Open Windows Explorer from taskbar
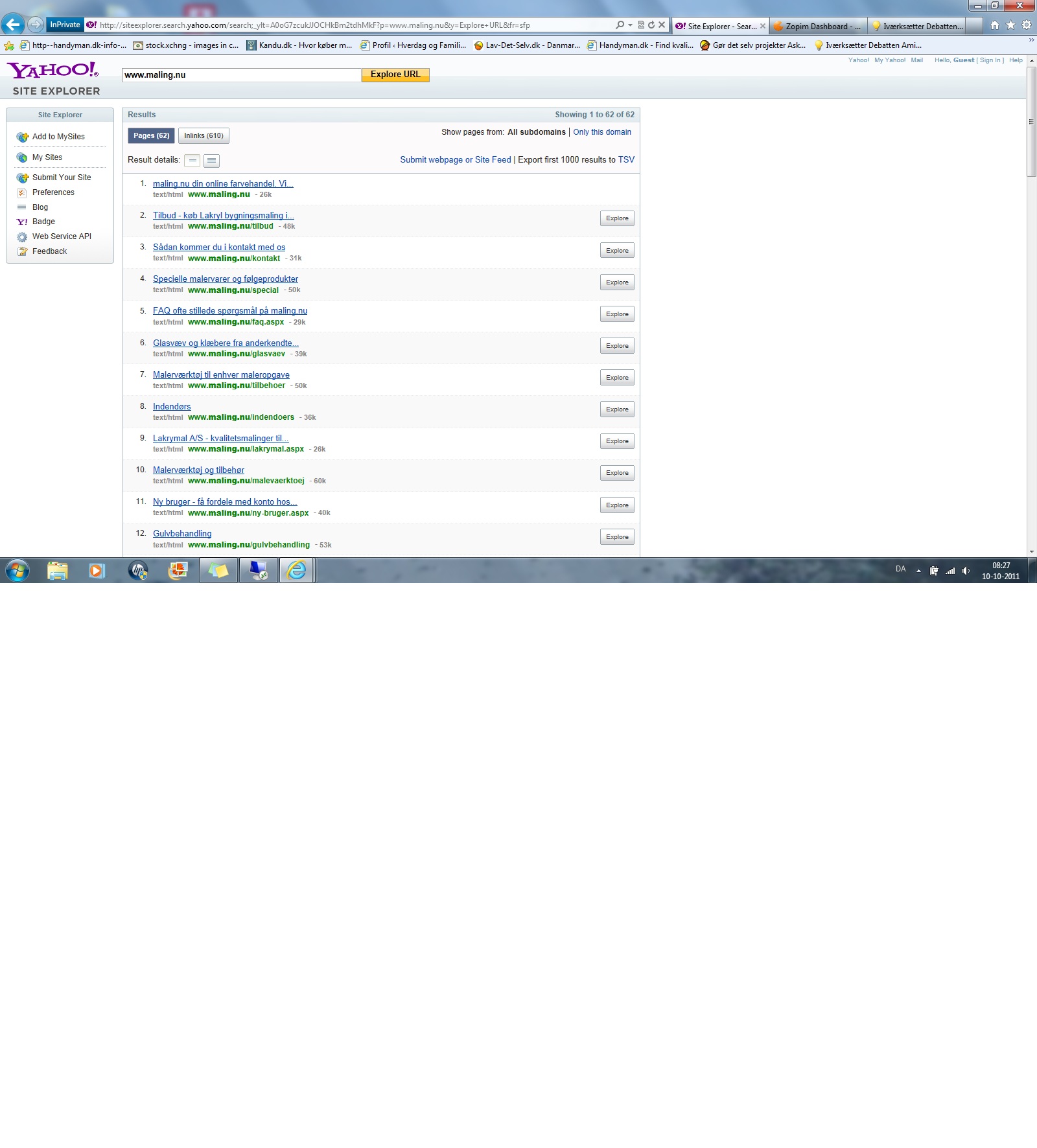This screenshot has height=1148, width=1037. [x=58, y=571]
